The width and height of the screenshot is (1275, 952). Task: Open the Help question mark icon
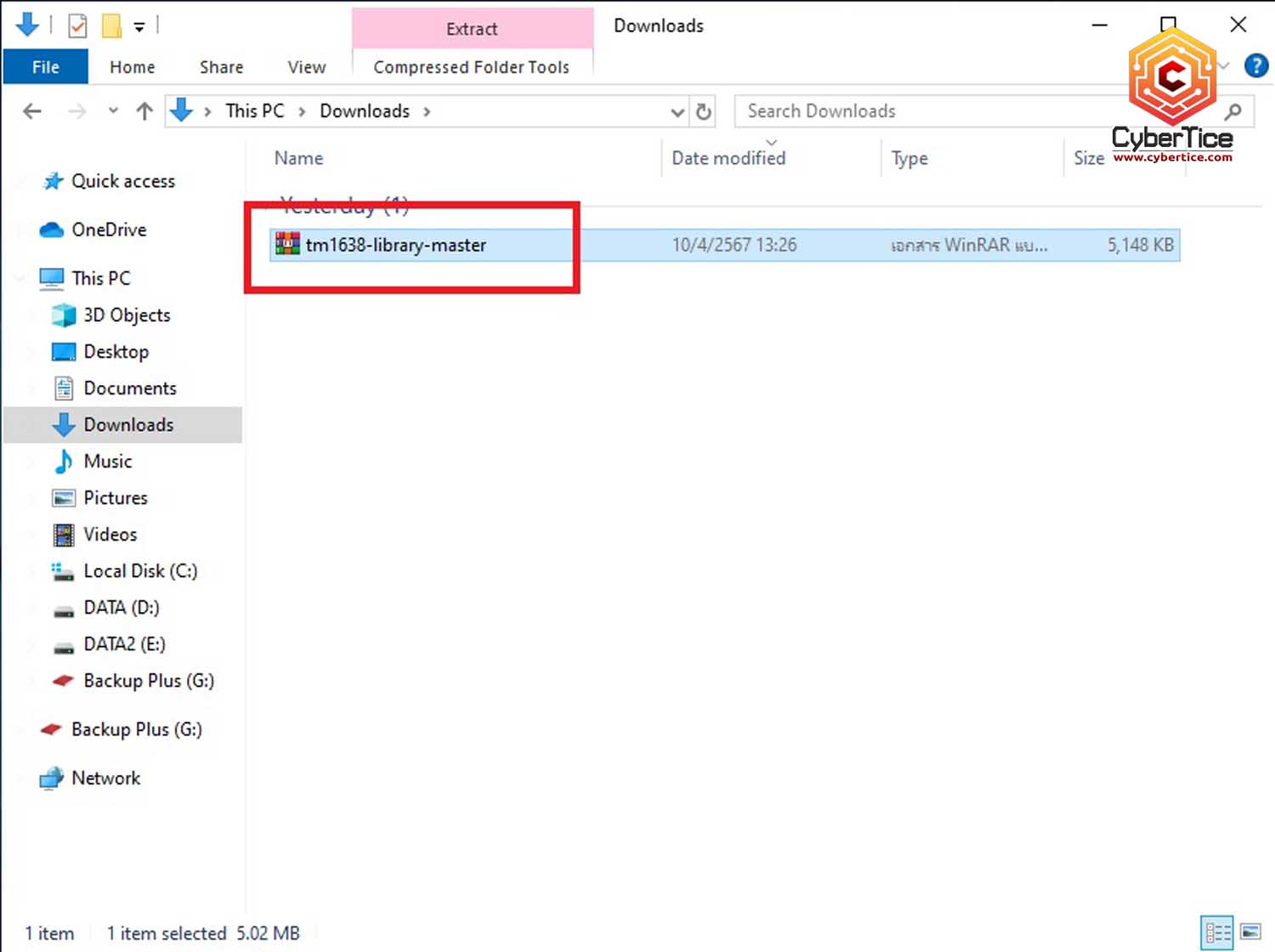coord(1255,65)
